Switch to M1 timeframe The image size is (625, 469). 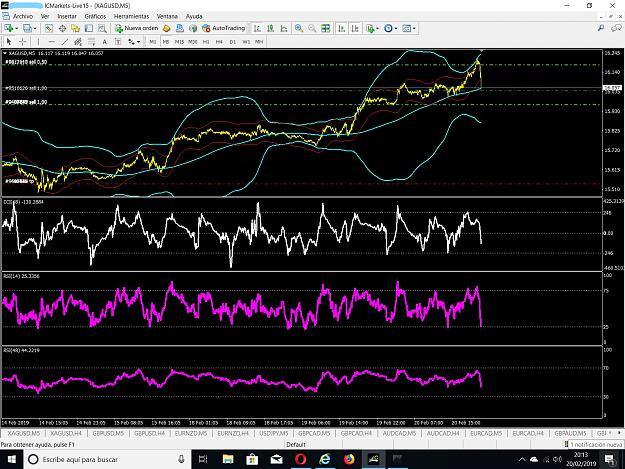[153, 41]
